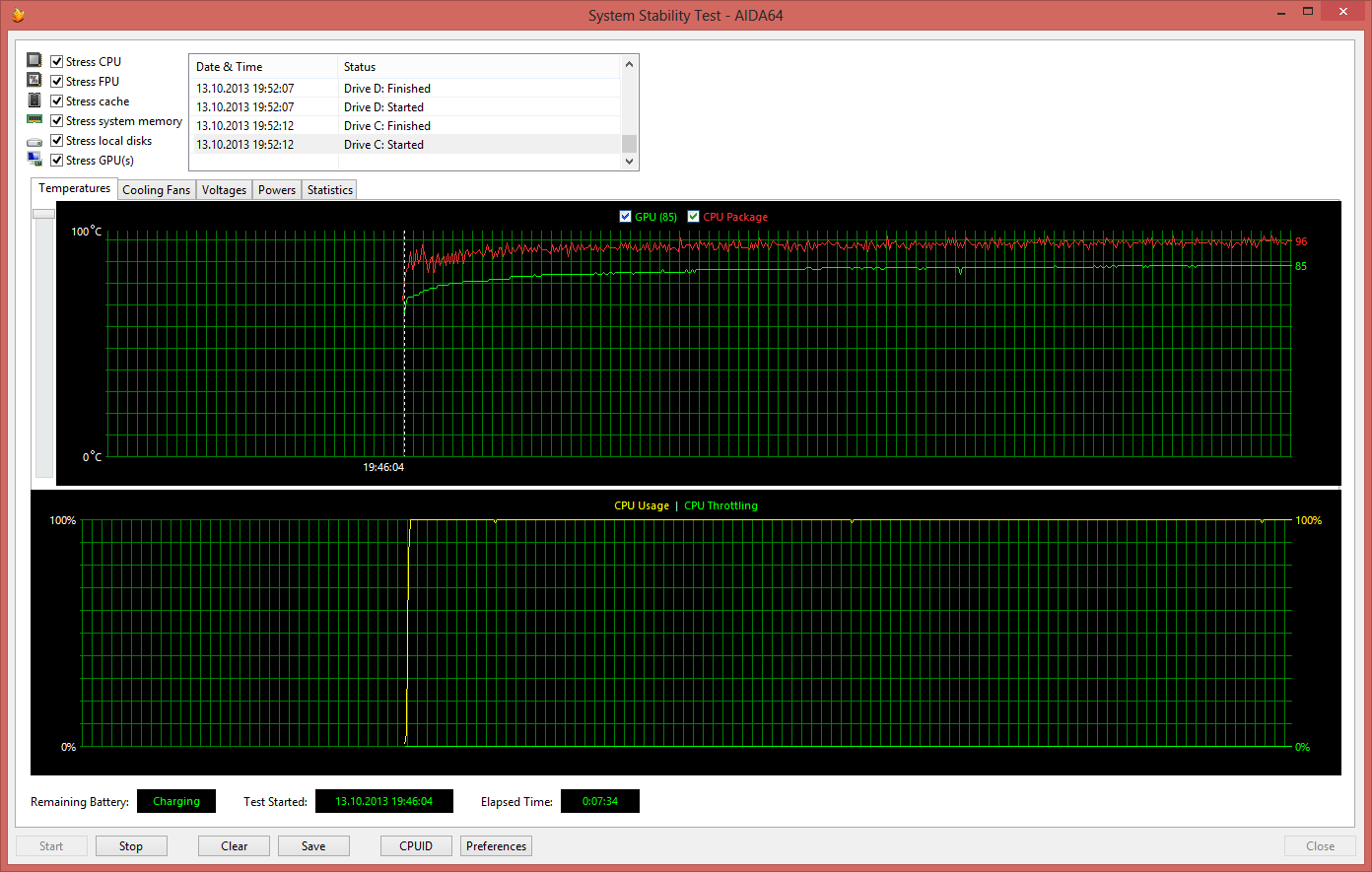This screenshot has width=1372, height=872.
Task: Click the Date & Time column header
Action: [264, 67]
